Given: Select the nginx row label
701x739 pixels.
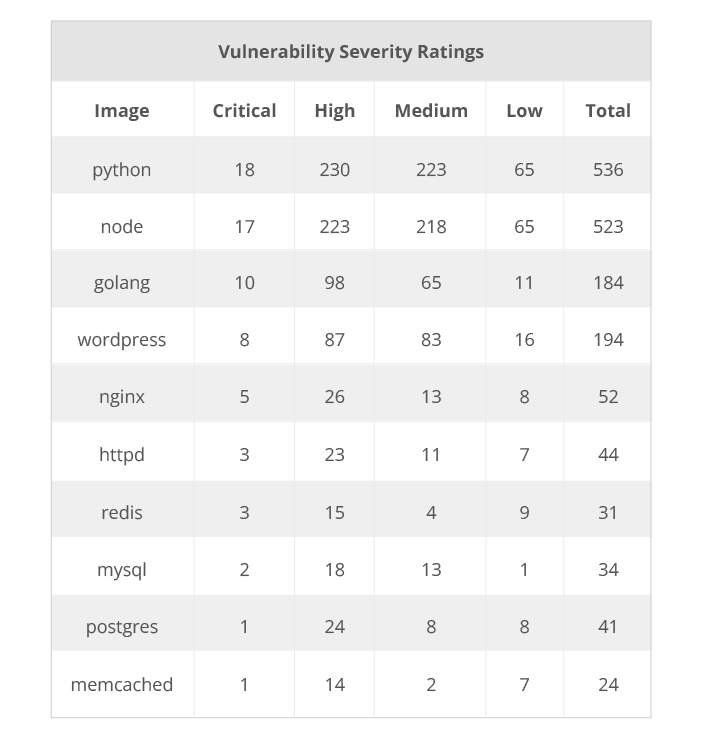Looking at the screenshot, I should [x=122, y=397].
